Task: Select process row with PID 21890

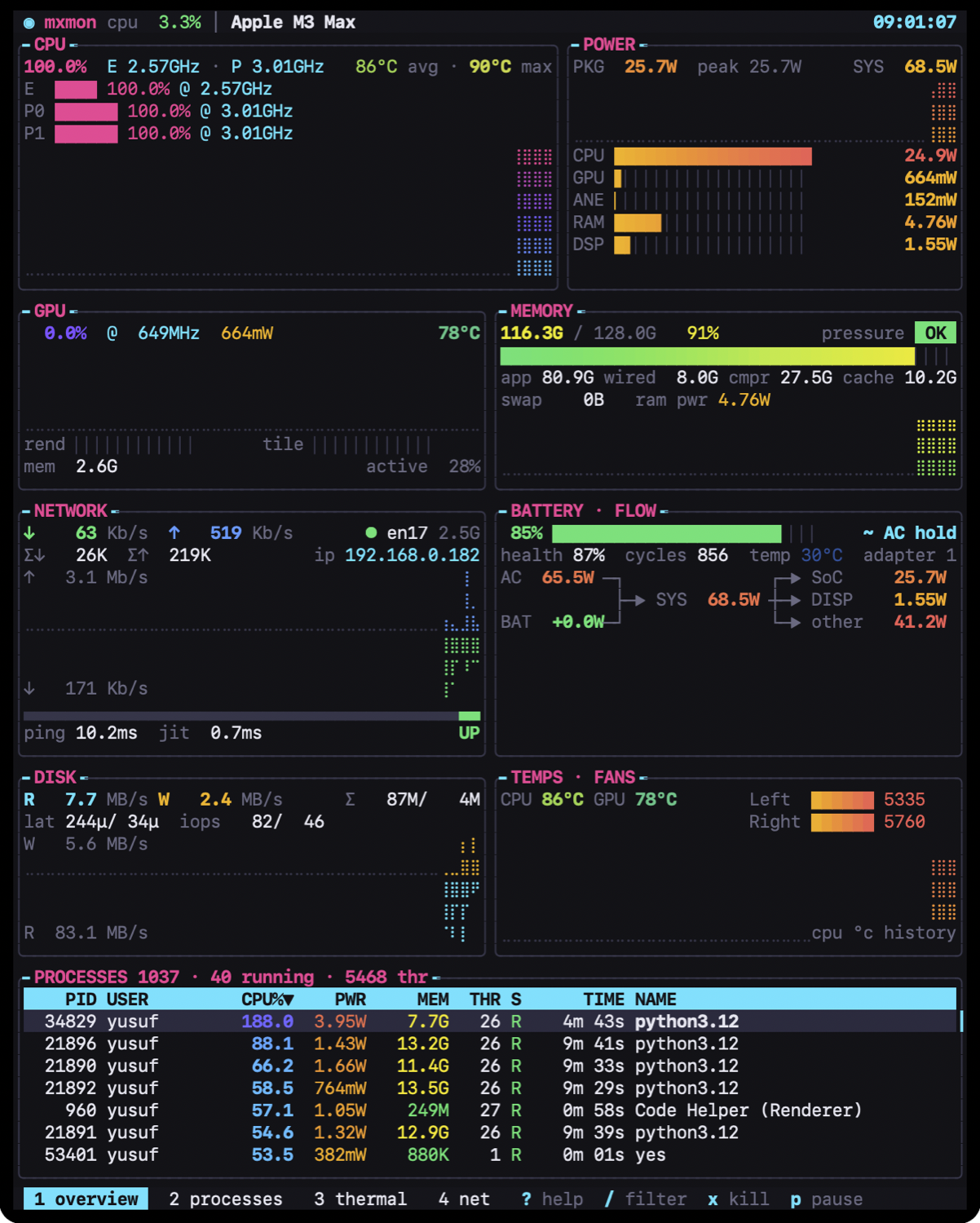Action: click(490, 1066)
